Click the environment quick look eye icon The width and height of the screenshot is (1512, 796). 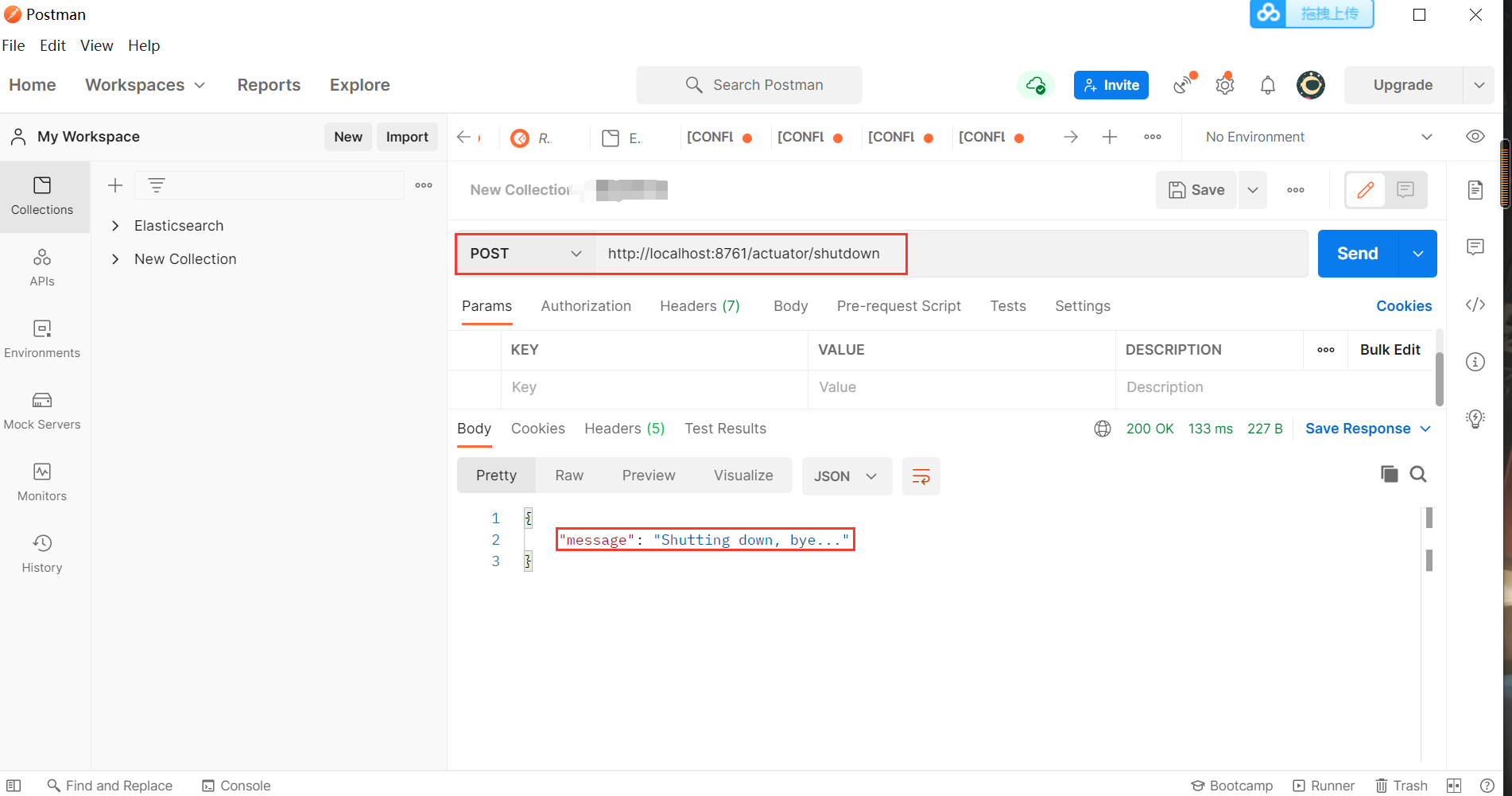(1475, 137)
